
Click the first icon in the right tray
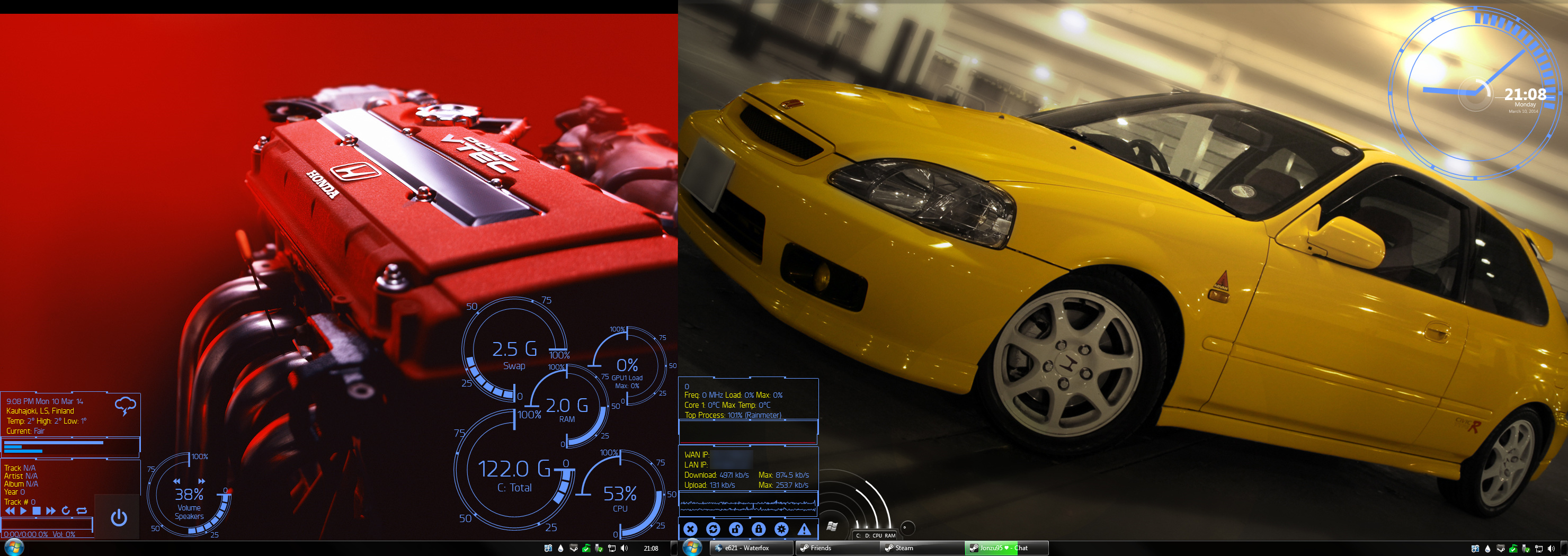[x=1475, y=548]
